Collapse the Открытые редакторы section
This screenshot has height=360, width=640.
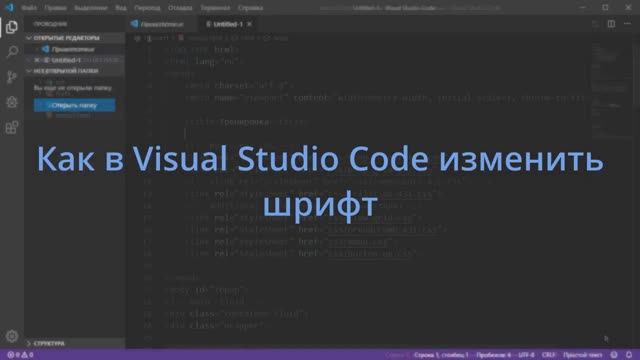(x=74, y=38)
